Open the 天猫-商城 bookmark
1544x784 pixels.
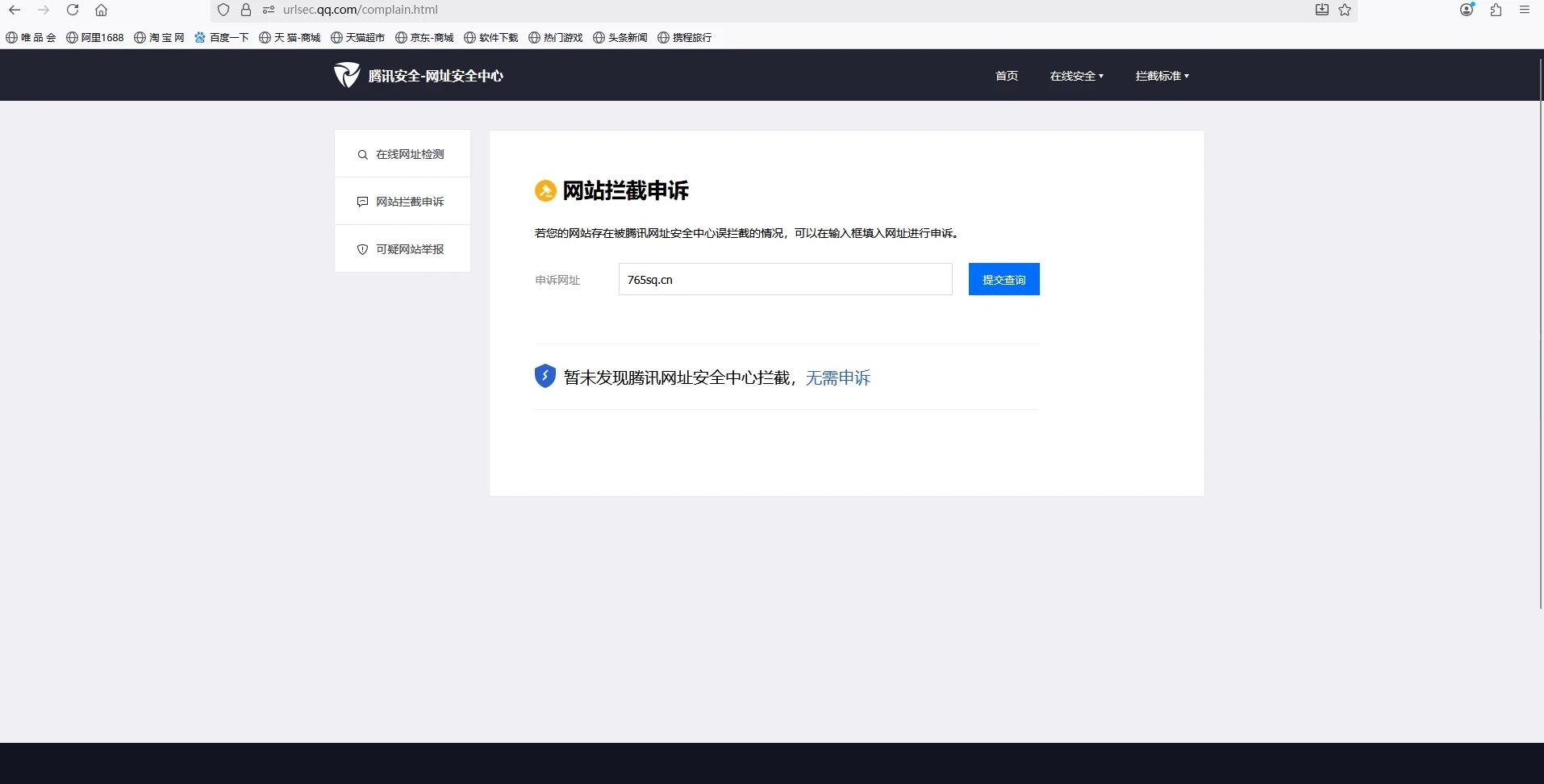290,37
